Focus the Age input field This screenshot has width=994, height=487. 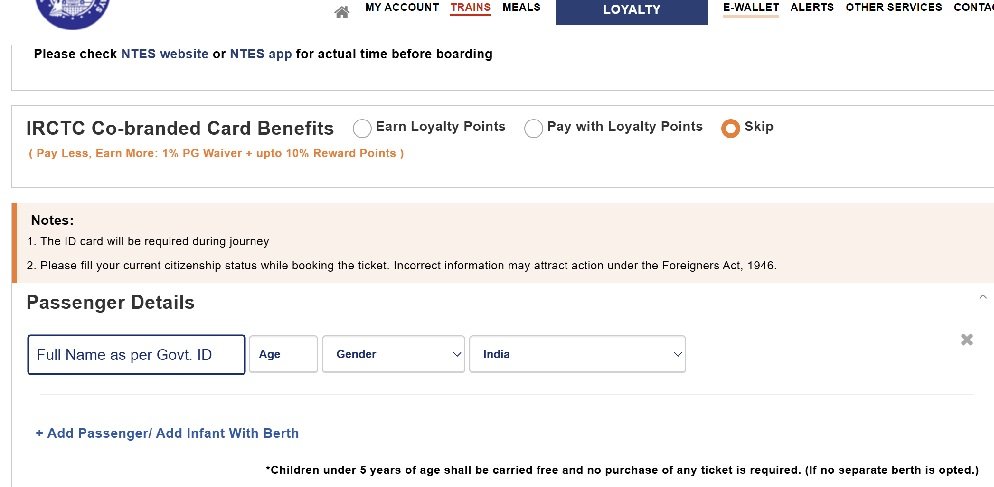[283, 354]
